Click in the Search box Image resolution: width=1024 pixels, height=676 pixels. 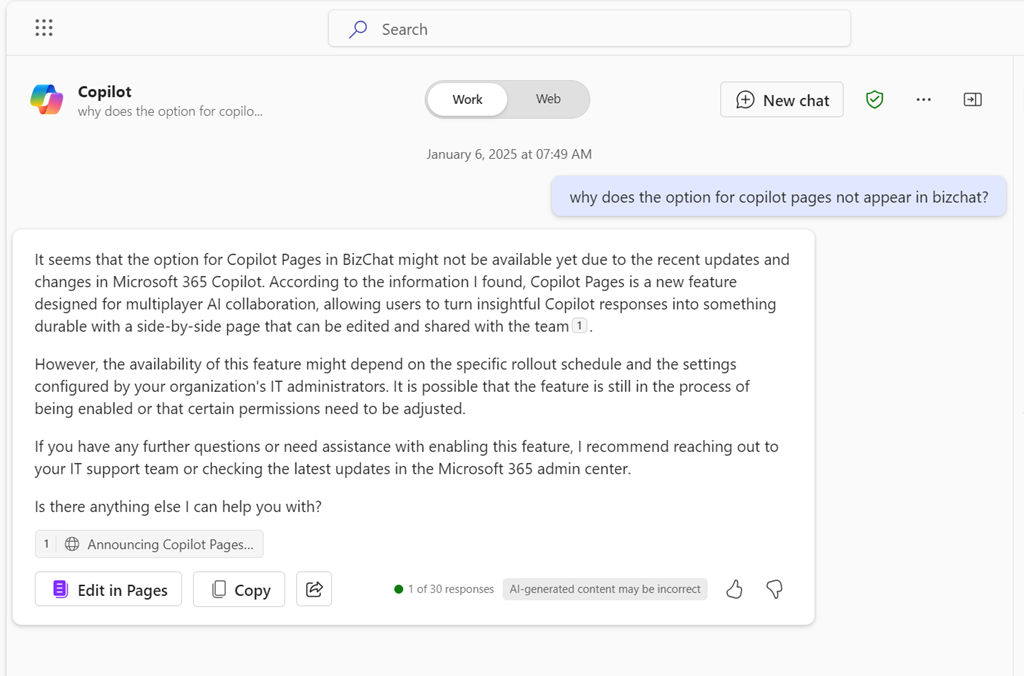600,29
